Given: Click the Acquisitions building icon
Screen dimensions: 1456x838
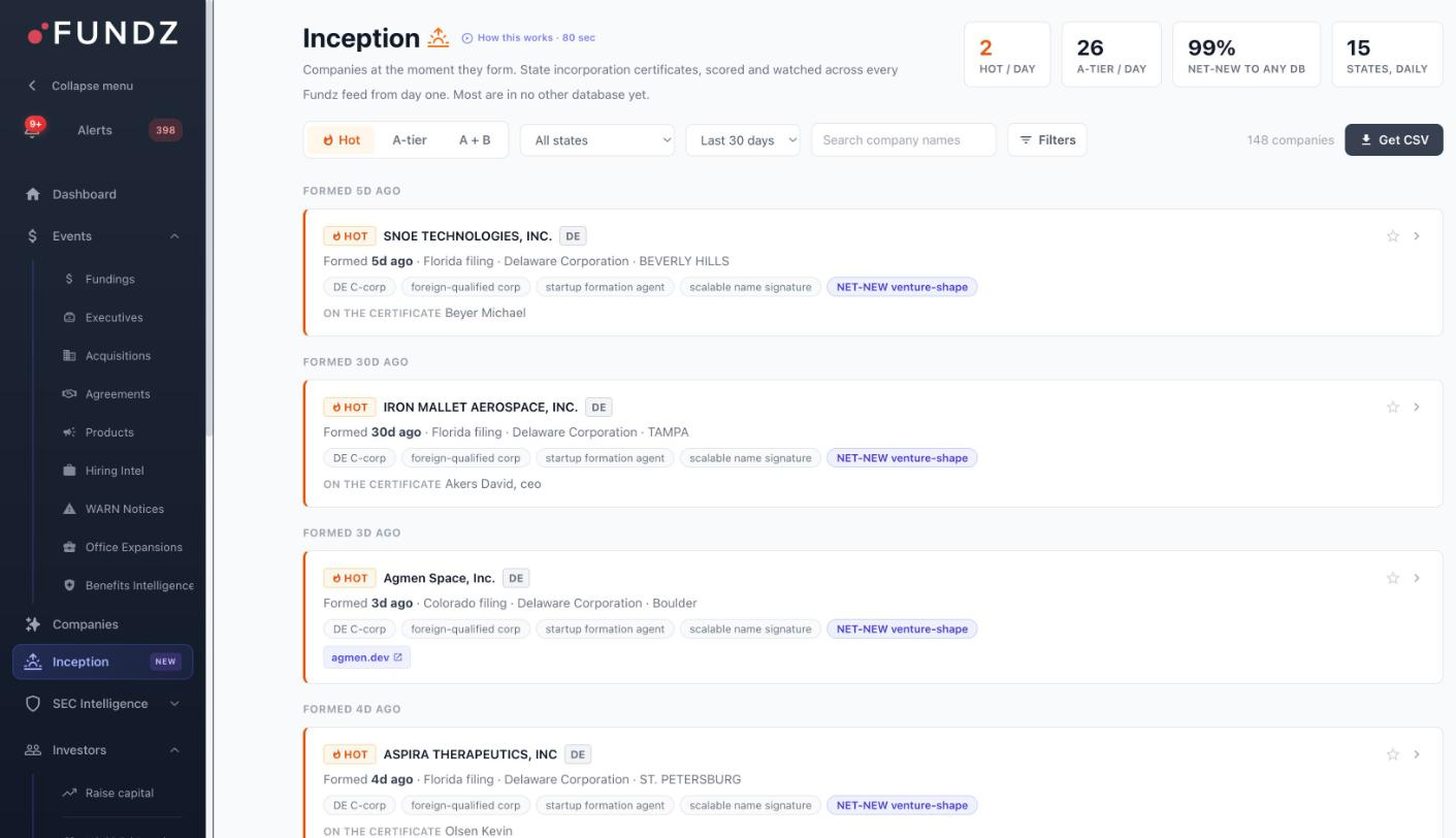Looking at the screenshot, I should tap(69, 356).
